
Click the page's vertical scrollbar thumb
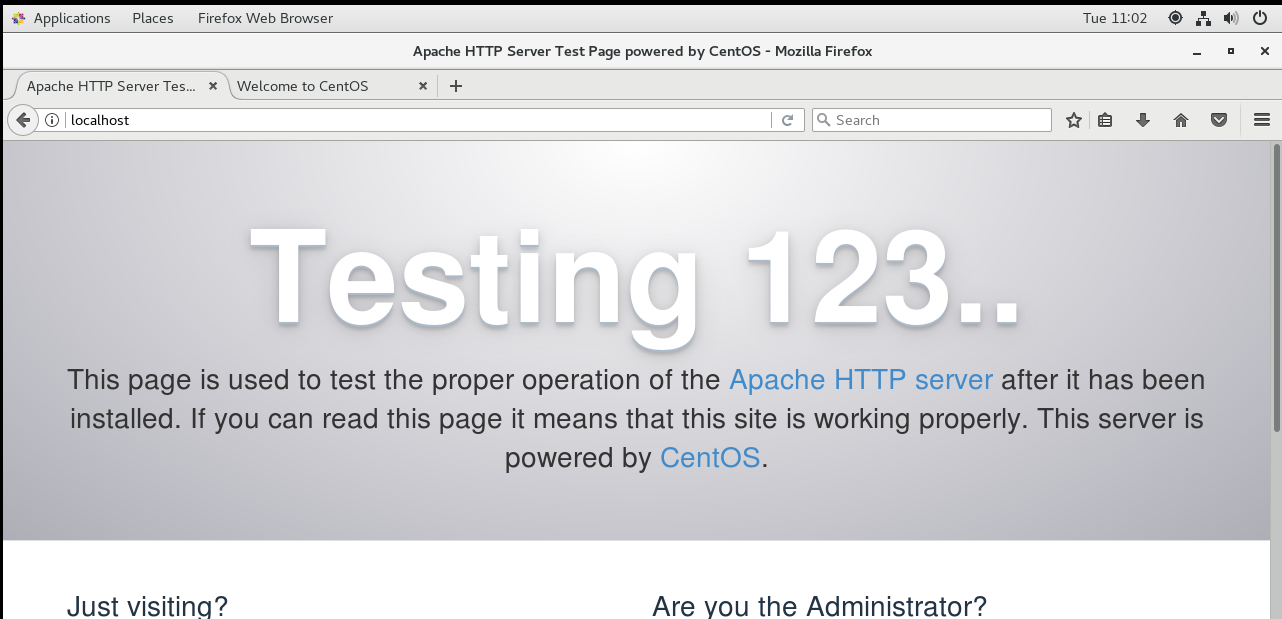1276,287
